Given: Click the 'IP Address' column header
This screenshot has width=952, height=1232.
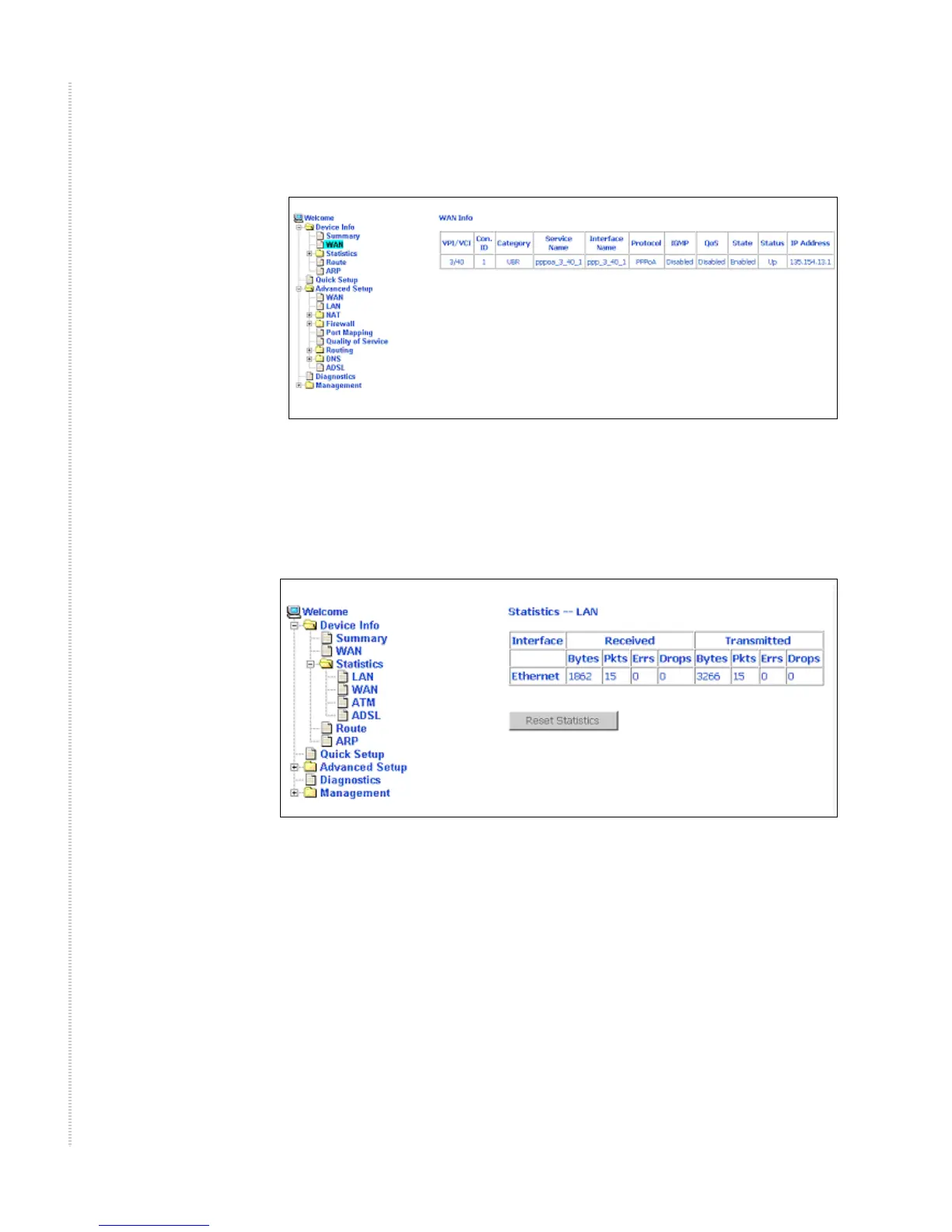Looking at the screenshot, I should pyautogui.click(x=810, y=243).
